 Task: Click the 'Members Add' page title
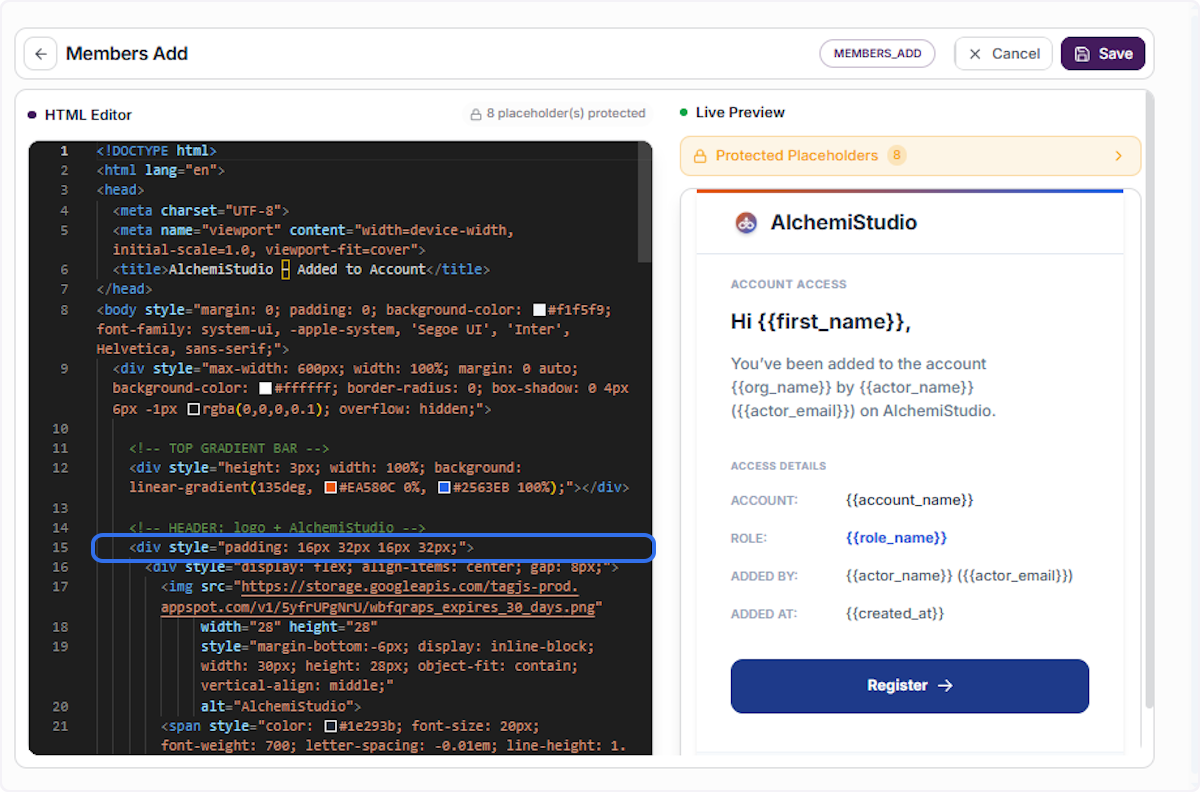pos(127,54)
